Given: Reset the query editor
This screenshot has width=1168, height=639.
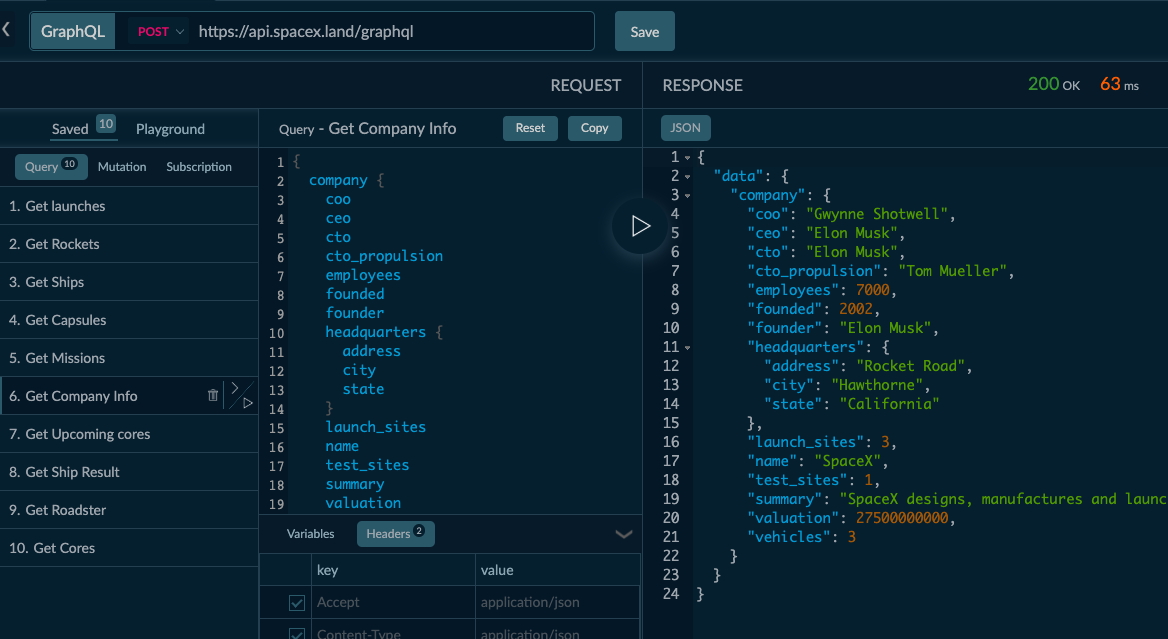Looking at the screenshot, I should point(530,127).
